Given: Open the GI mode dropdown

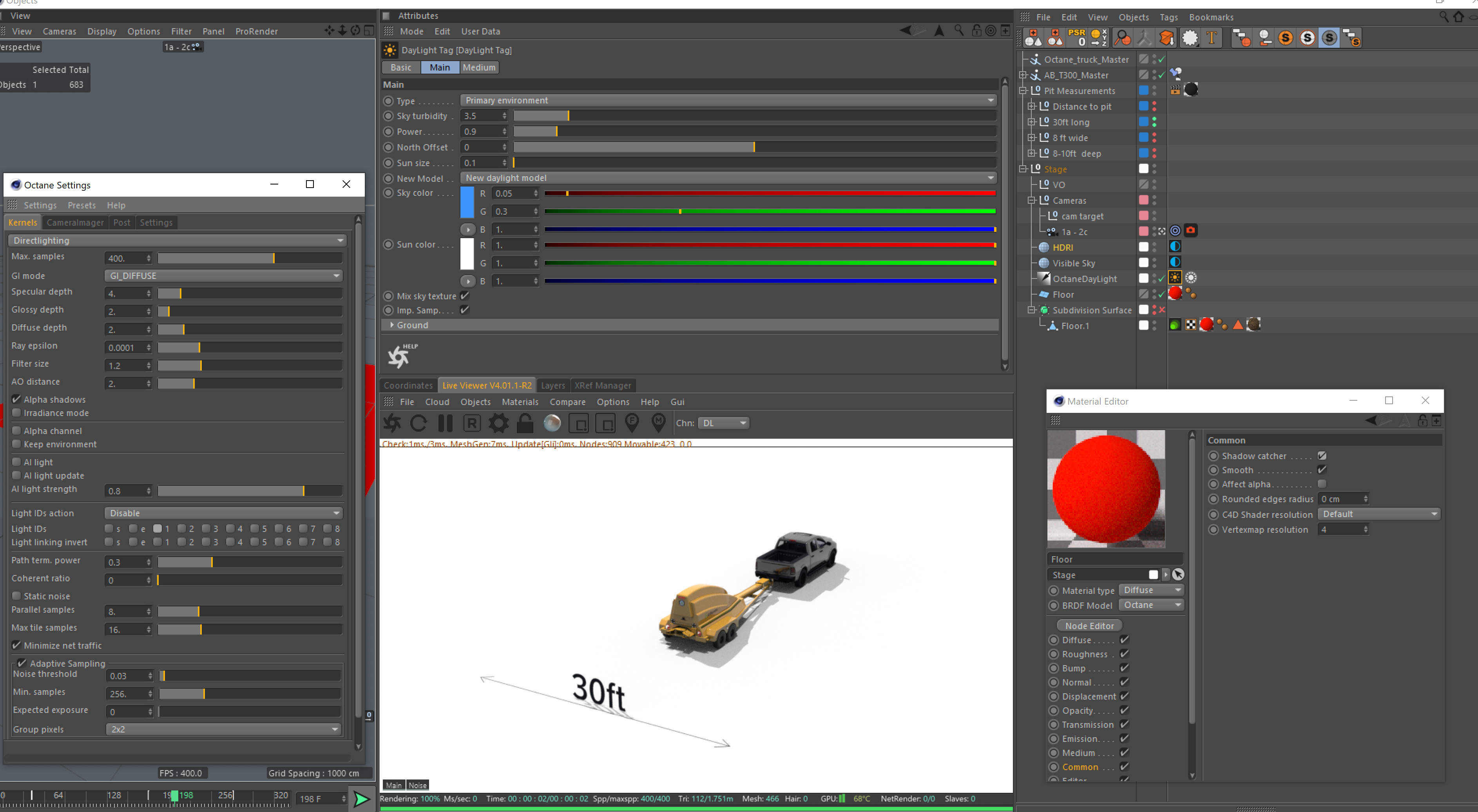Looking at the screenshot, I should [x=223, y=276].
